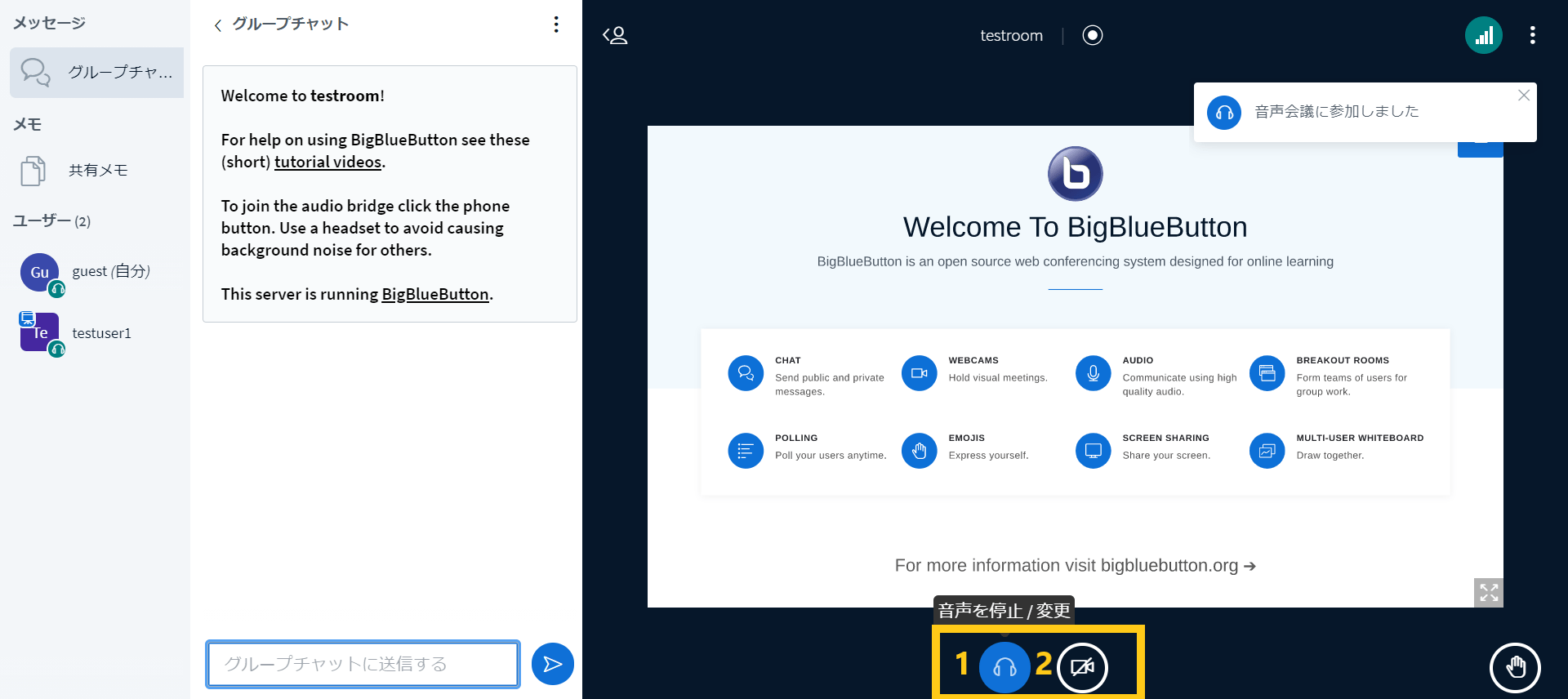Click the bigbluebutton.org information text
Screen dimensions: 1568x699
point(1075,565)
